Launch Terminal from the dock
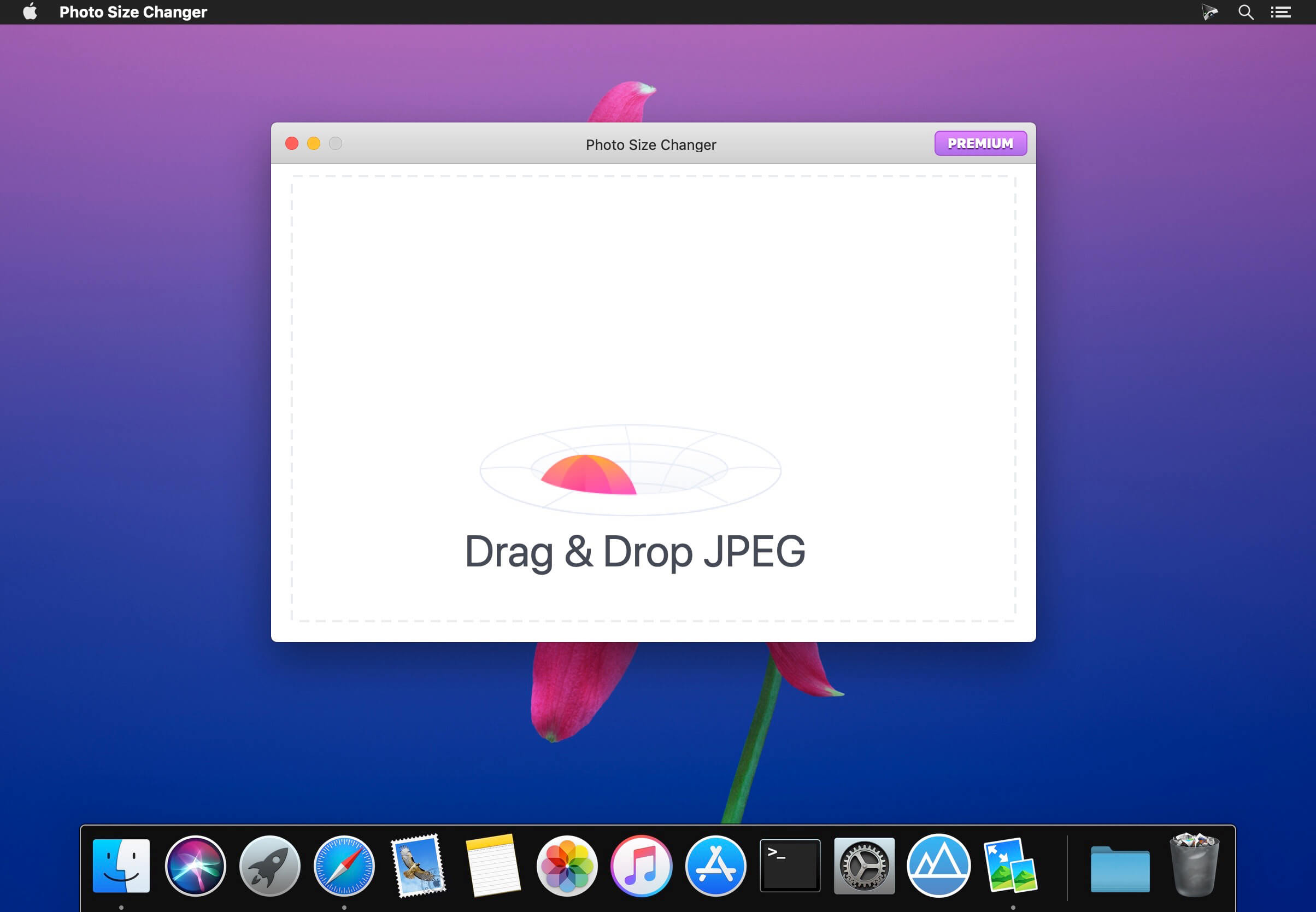The width and height of the screenshot is (1316, 912). pos(789,865)
